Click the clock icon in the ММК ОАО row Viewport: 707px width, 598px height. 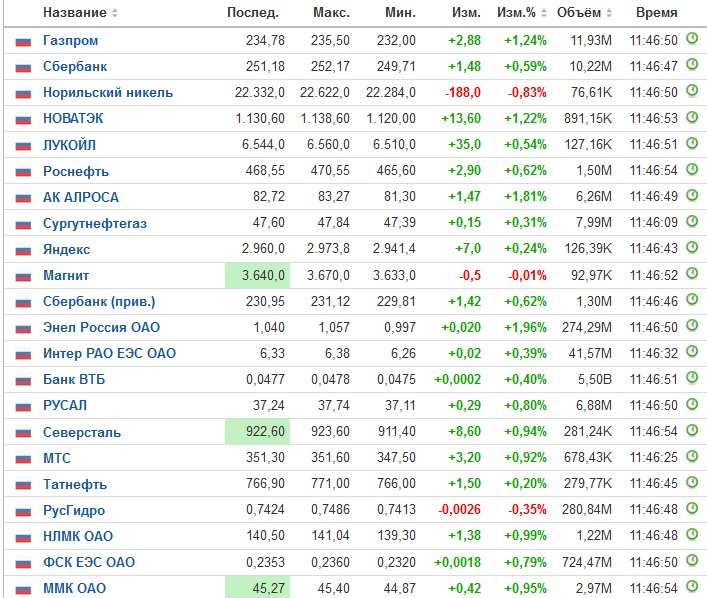[x=692, y=586]
